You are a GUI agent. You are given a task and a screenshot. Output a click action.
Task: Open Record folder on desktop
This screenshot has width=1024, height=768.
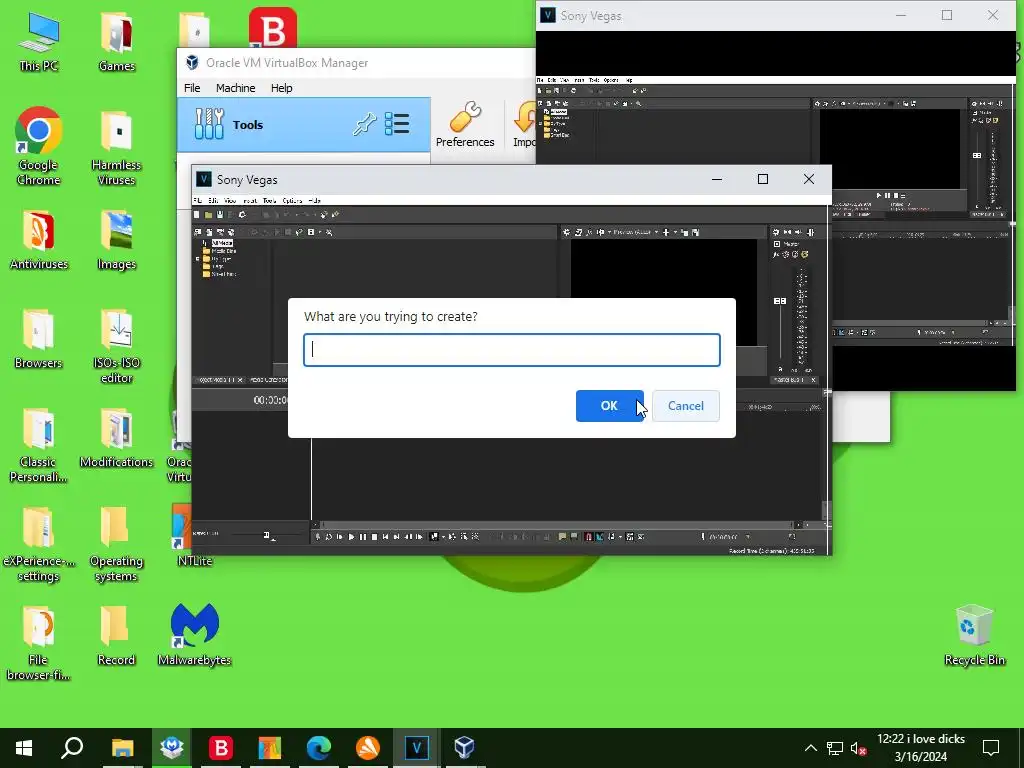pyautogui.click(x=116, y=635)
